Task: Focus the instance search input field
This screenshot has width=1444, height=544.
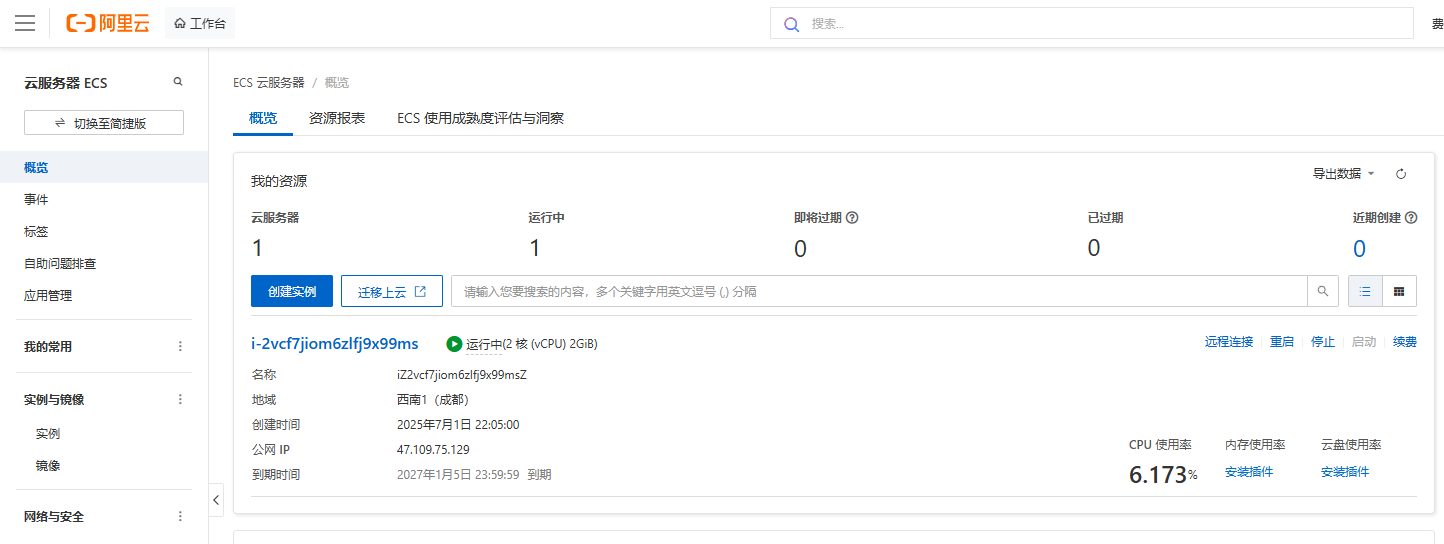Action: (x=878, y=291)
